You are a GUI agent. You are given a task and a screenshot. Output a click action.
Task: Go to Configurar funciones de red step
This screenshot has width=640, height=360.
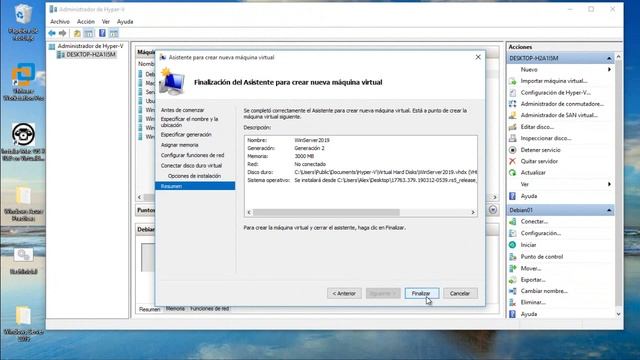(x=192, y=156)
